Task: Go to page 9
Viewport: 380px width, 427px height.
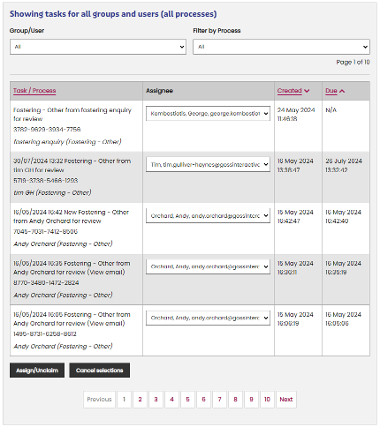Action: pos(251,399)
